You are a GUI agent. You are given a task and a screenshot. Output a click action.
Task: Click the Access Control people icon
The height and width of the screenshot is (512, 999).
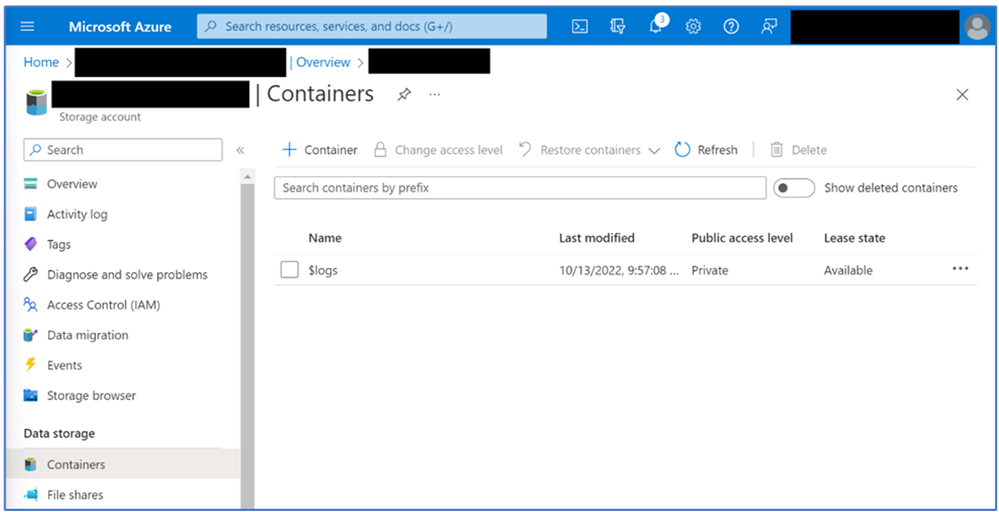[31, 305]
